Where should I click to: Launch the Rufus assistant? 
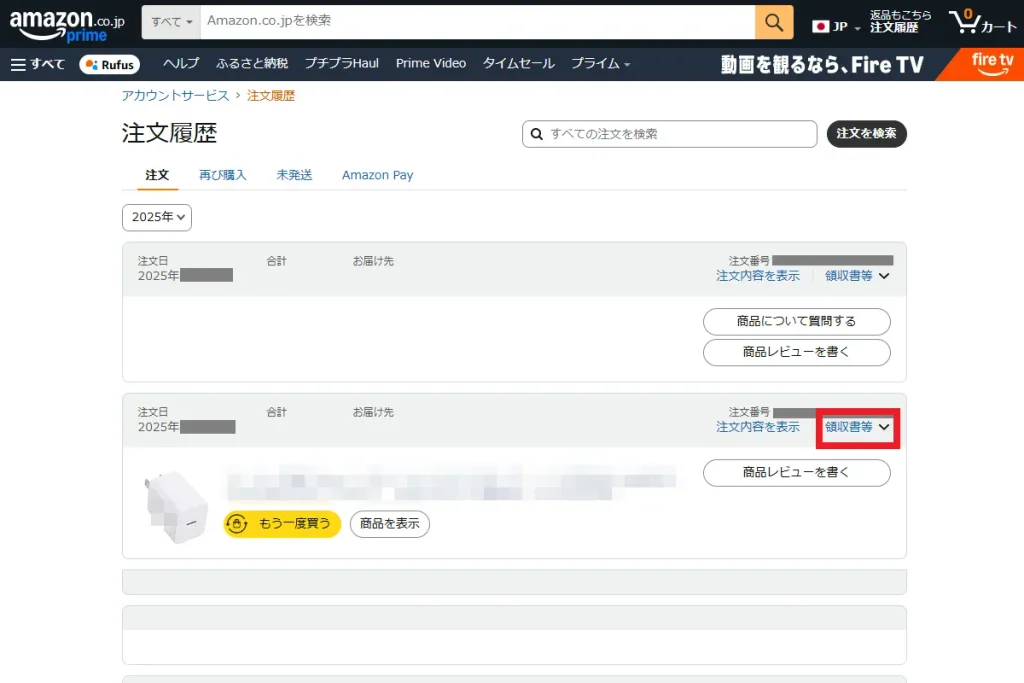point(110,64)
